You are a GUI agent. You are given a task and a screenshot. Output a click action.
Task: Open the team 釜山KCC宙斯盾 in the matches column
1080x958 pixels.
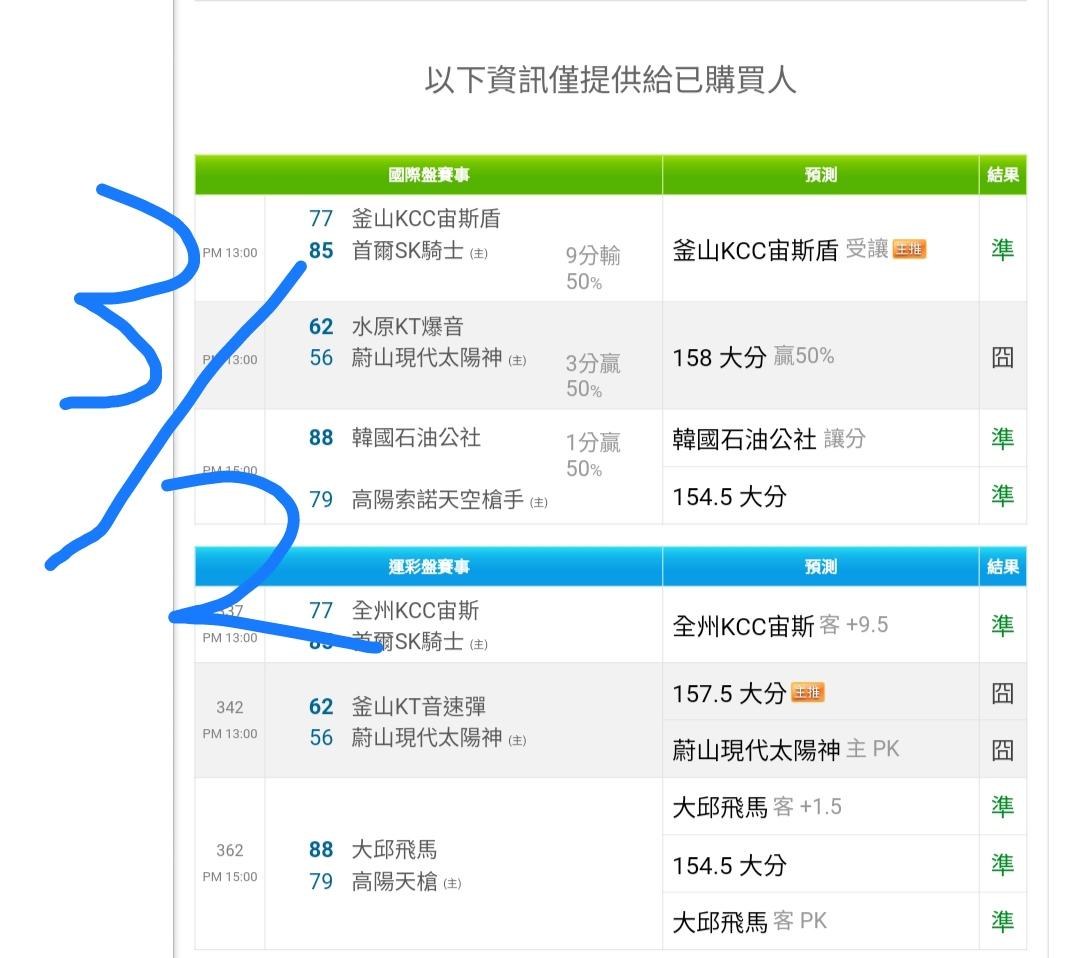coord(426,218)
